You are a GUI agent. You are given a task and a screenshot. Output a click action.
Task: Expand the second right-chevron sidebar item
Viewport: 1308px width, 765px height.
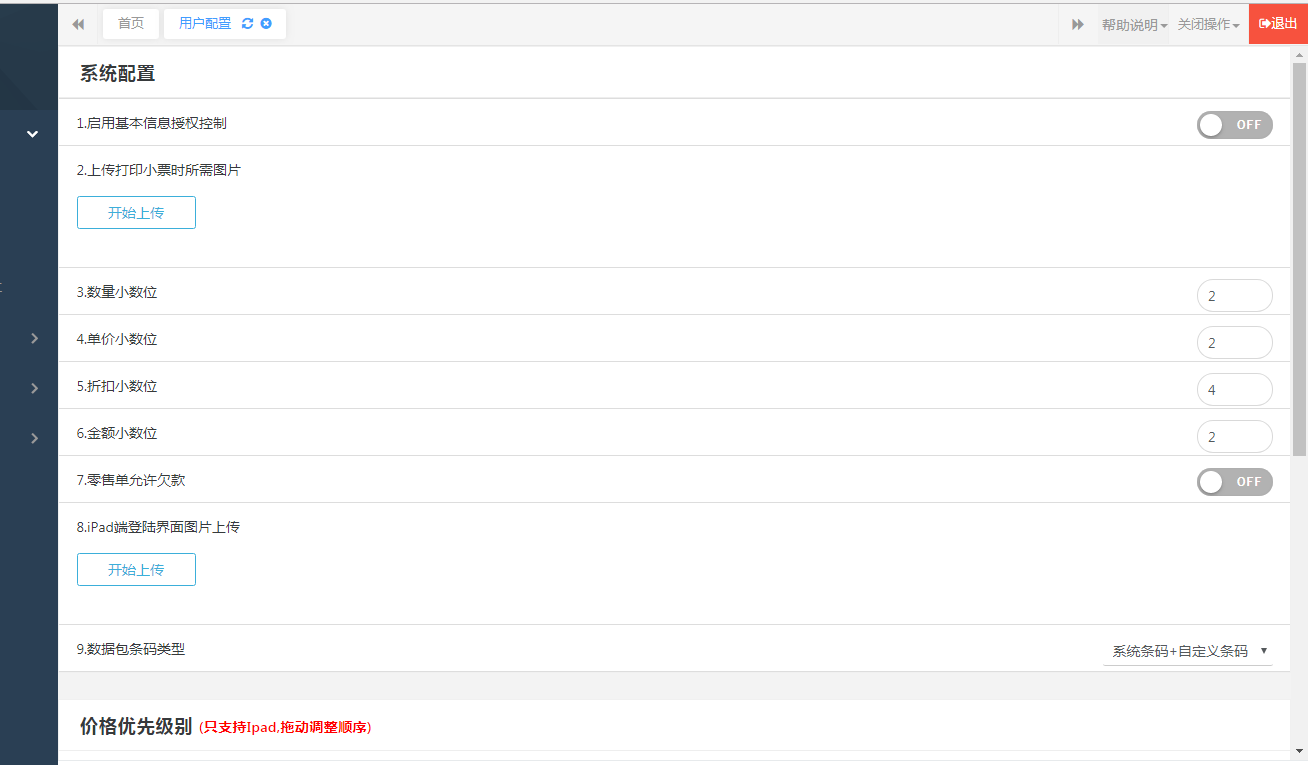[x=34, y=388]
